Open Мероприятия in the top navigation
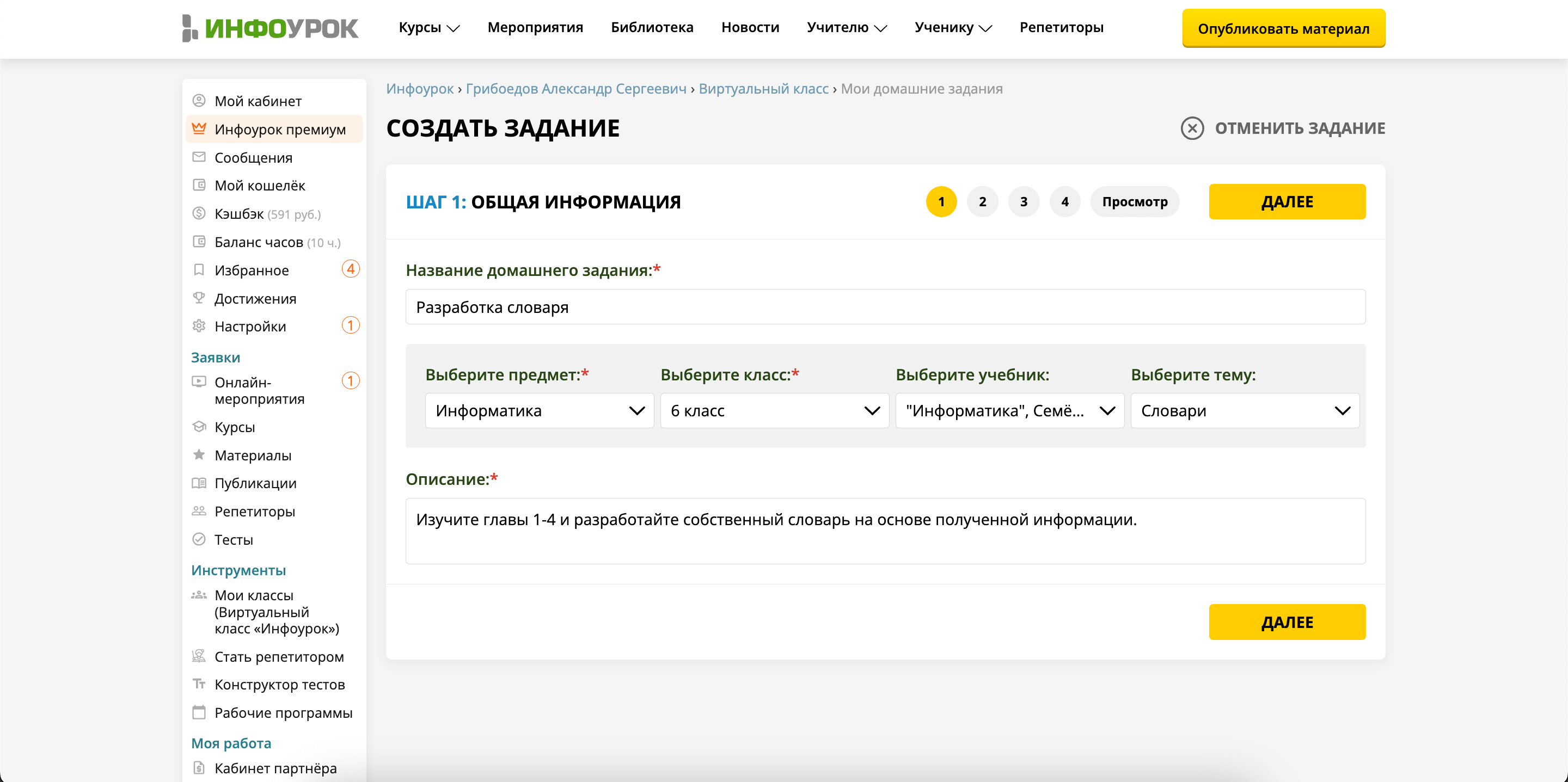 [x=535, y=27]
